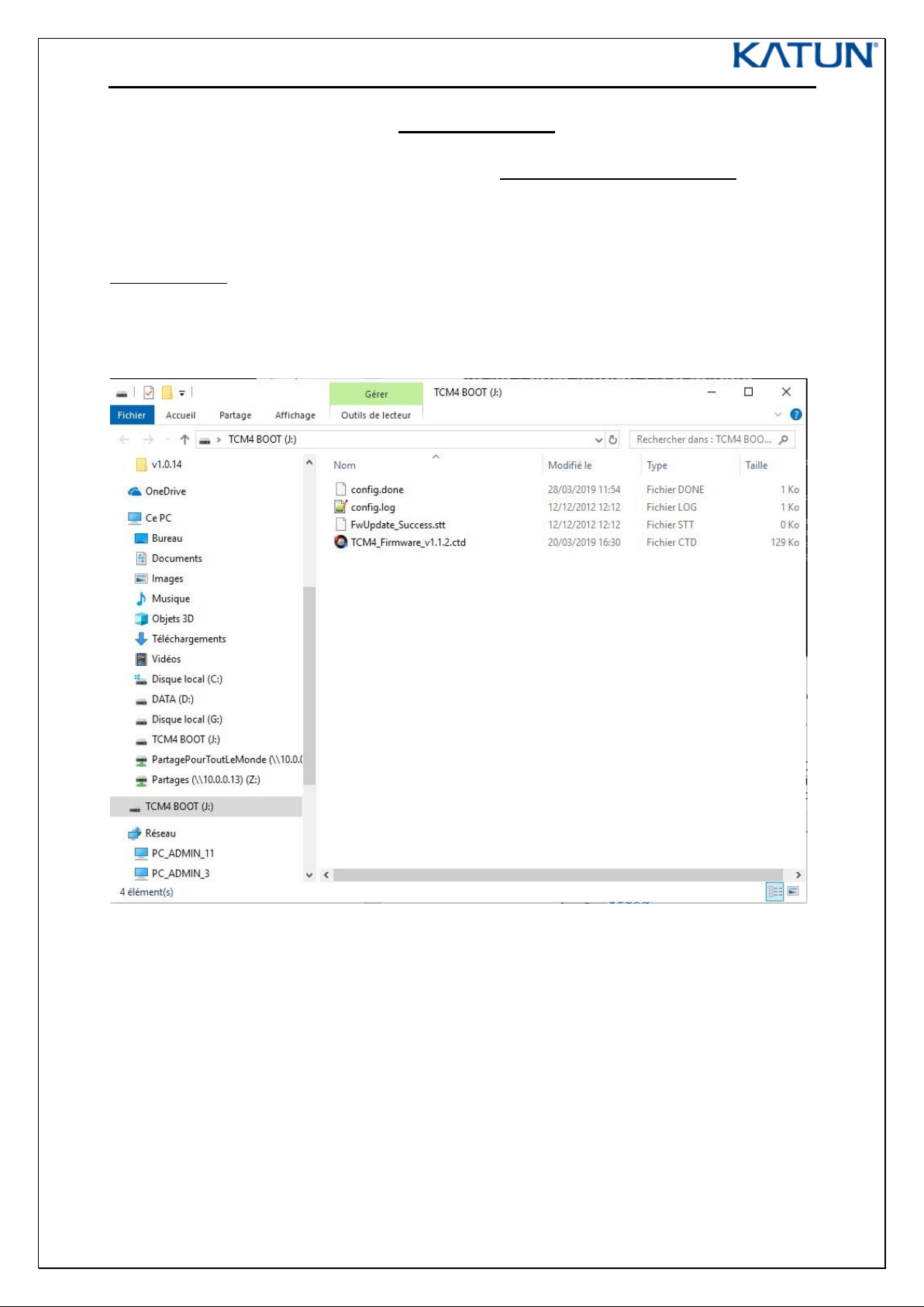Viewport: 924px width, 1307px height.
Task: Expand the ribbon with the chevron
Action: (778, 415)
